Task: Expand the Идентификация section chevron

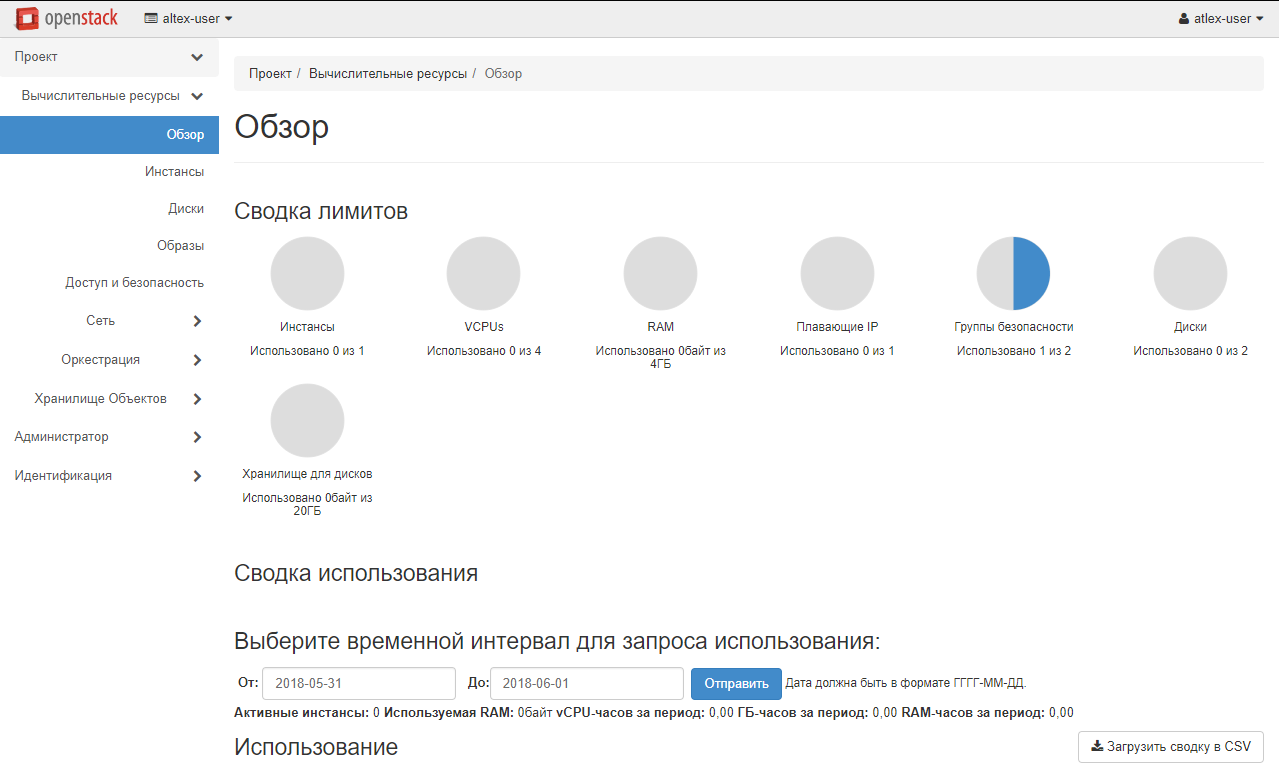Action: pyautogui.click(x=197, y=476)
